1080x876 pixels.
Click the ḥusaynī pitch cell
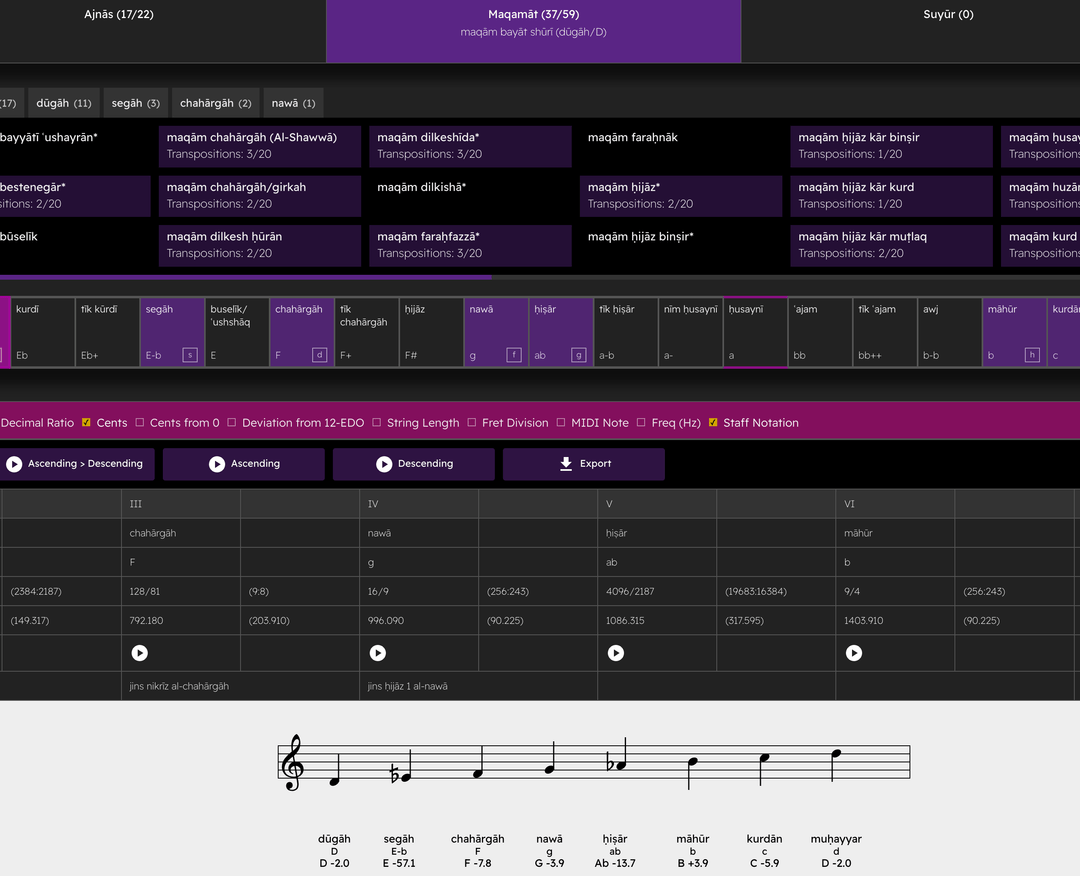click(755, 332)
